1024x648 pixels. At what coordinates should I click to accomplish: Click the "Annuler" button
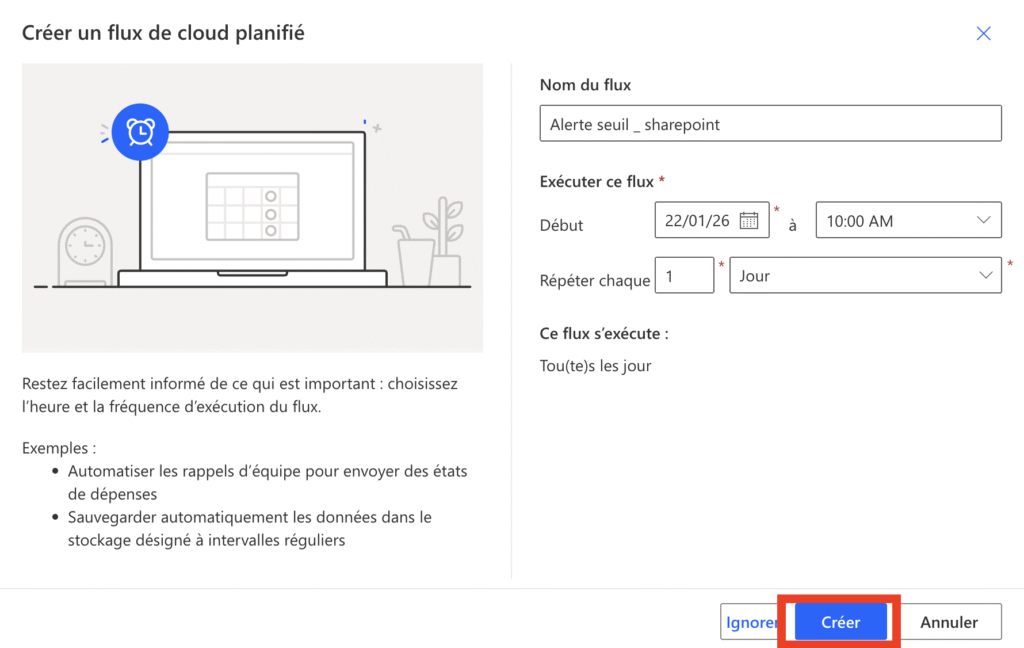pos(950,621)
